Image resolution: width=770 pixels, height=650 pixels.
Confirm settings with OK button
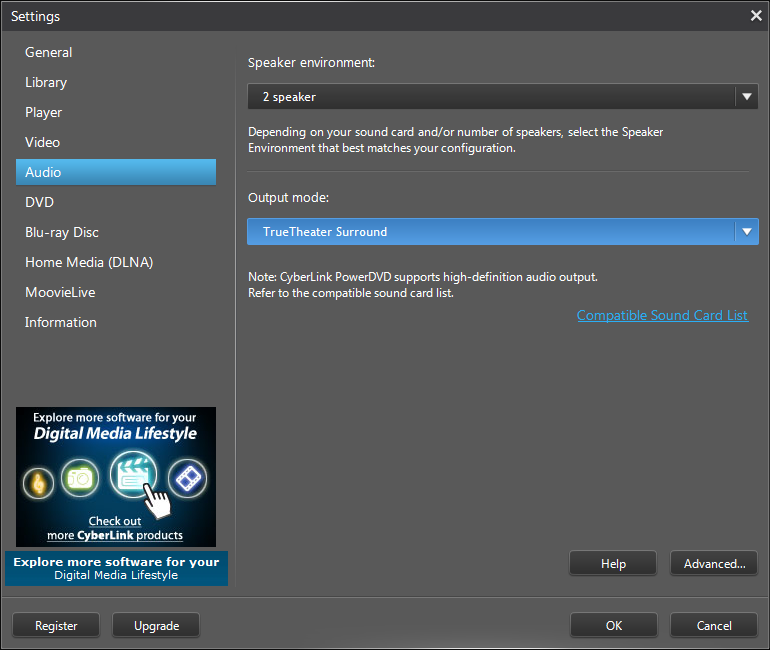click(x=614, y=626)
